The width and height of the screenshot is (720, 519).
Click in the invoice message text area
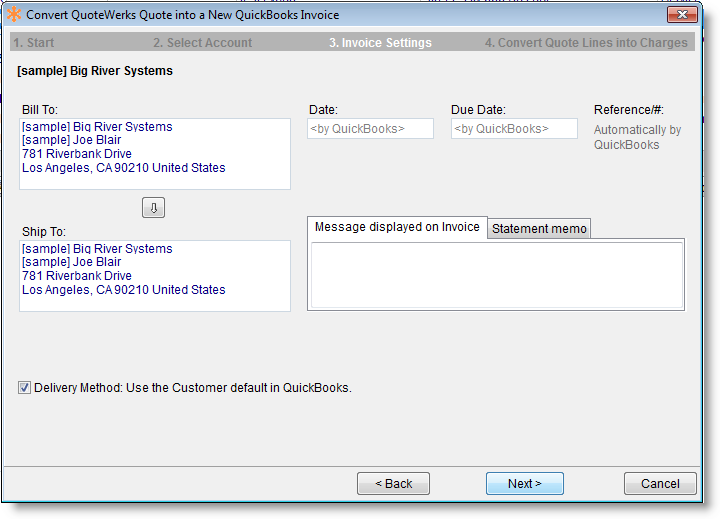coord(496,274)
